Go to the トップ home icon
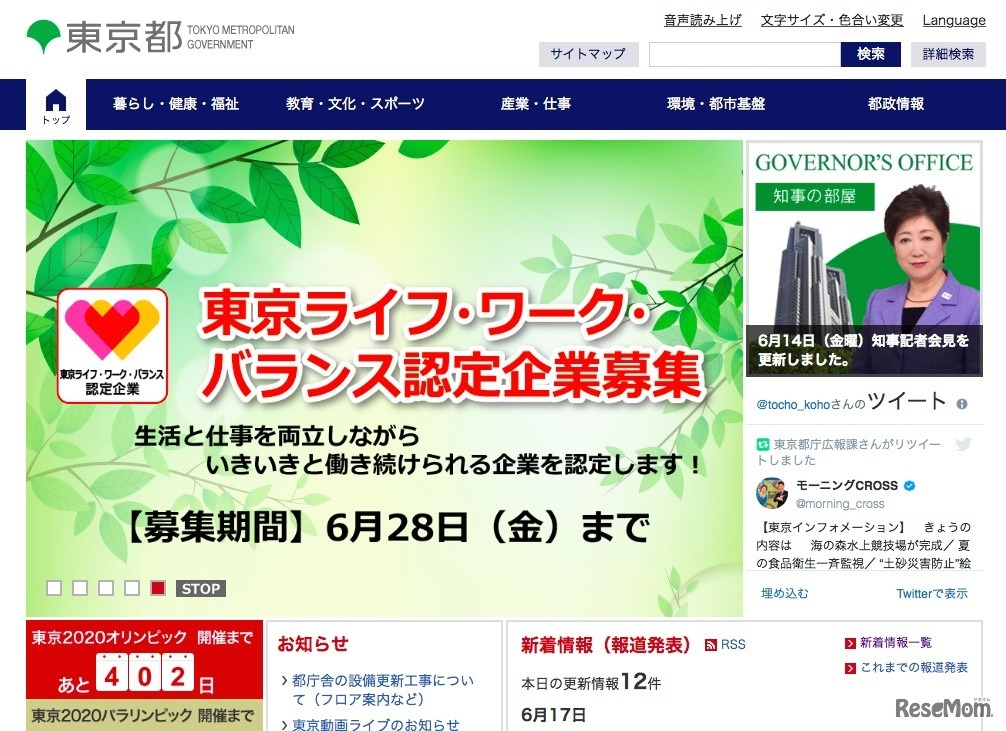Viewport: 1006px width, 731px height. click(x=56, y=105)
